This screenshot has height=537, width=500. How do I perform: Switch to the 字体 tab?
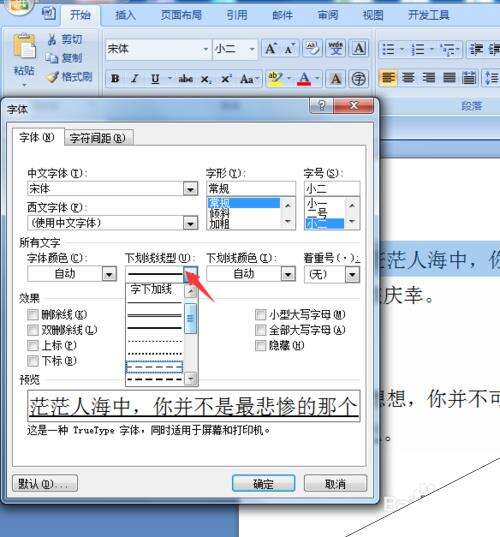coord(37,137)
